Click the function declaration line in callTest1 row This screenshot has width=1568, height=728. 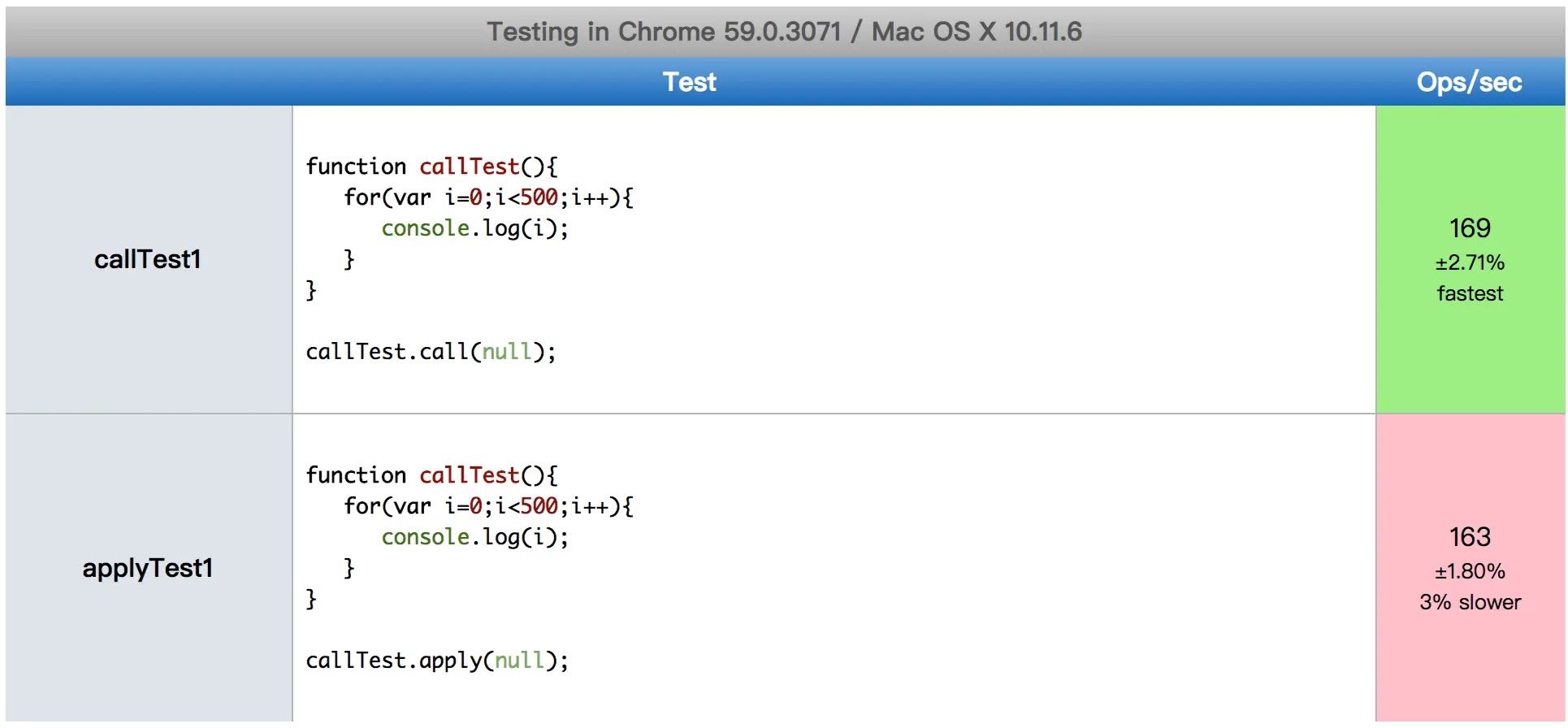431,167
